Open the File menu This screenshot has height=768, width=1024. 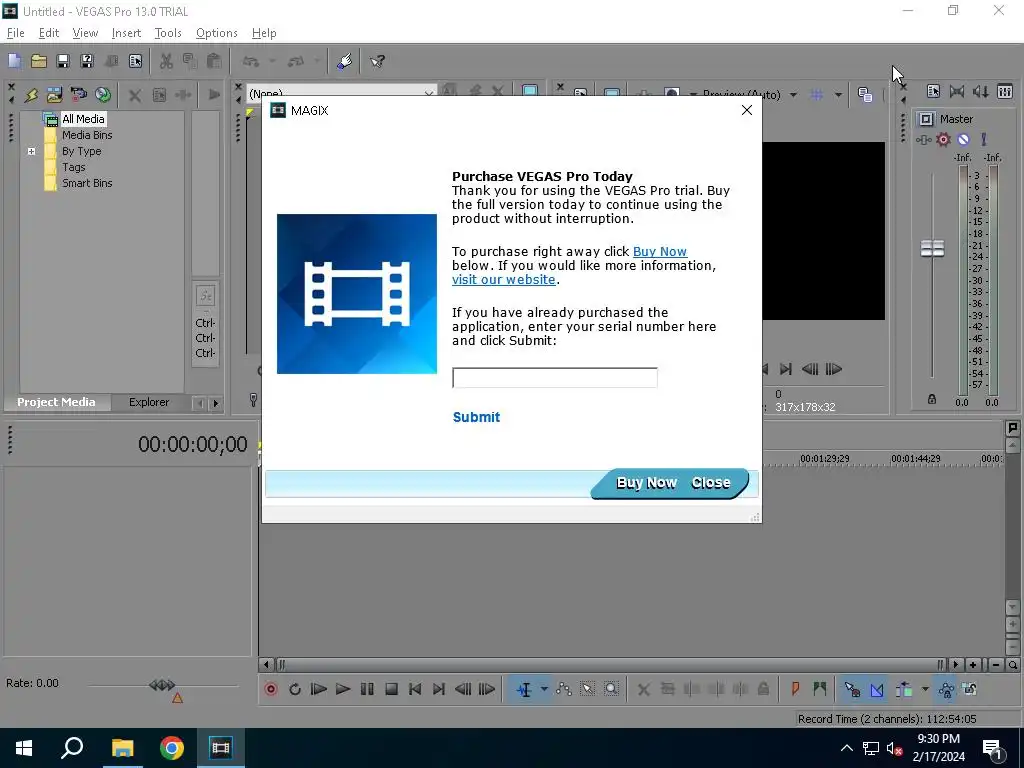15,33
